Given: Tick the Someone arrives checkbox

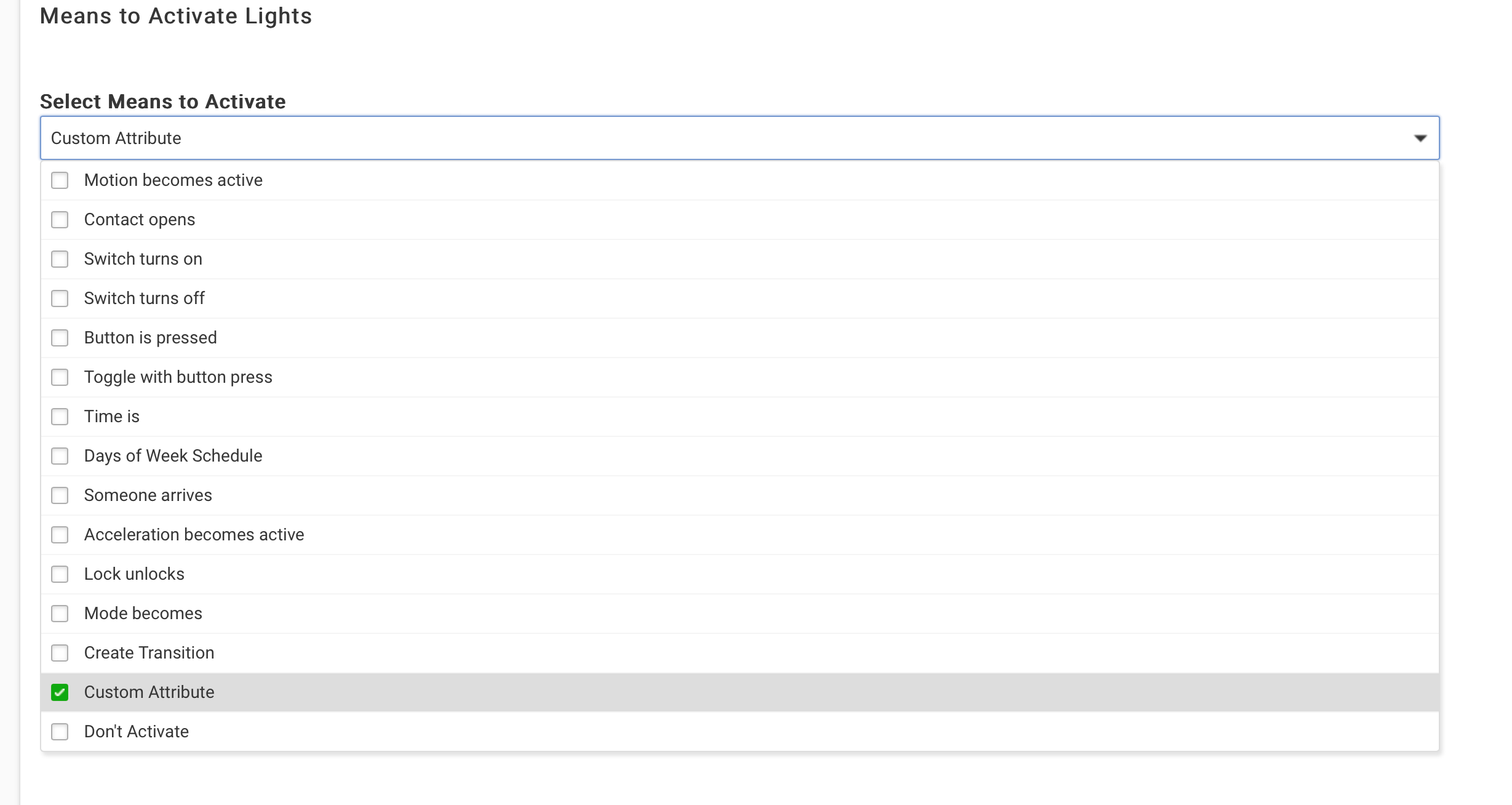Looking at the screenshot, I should pos(60,495).
